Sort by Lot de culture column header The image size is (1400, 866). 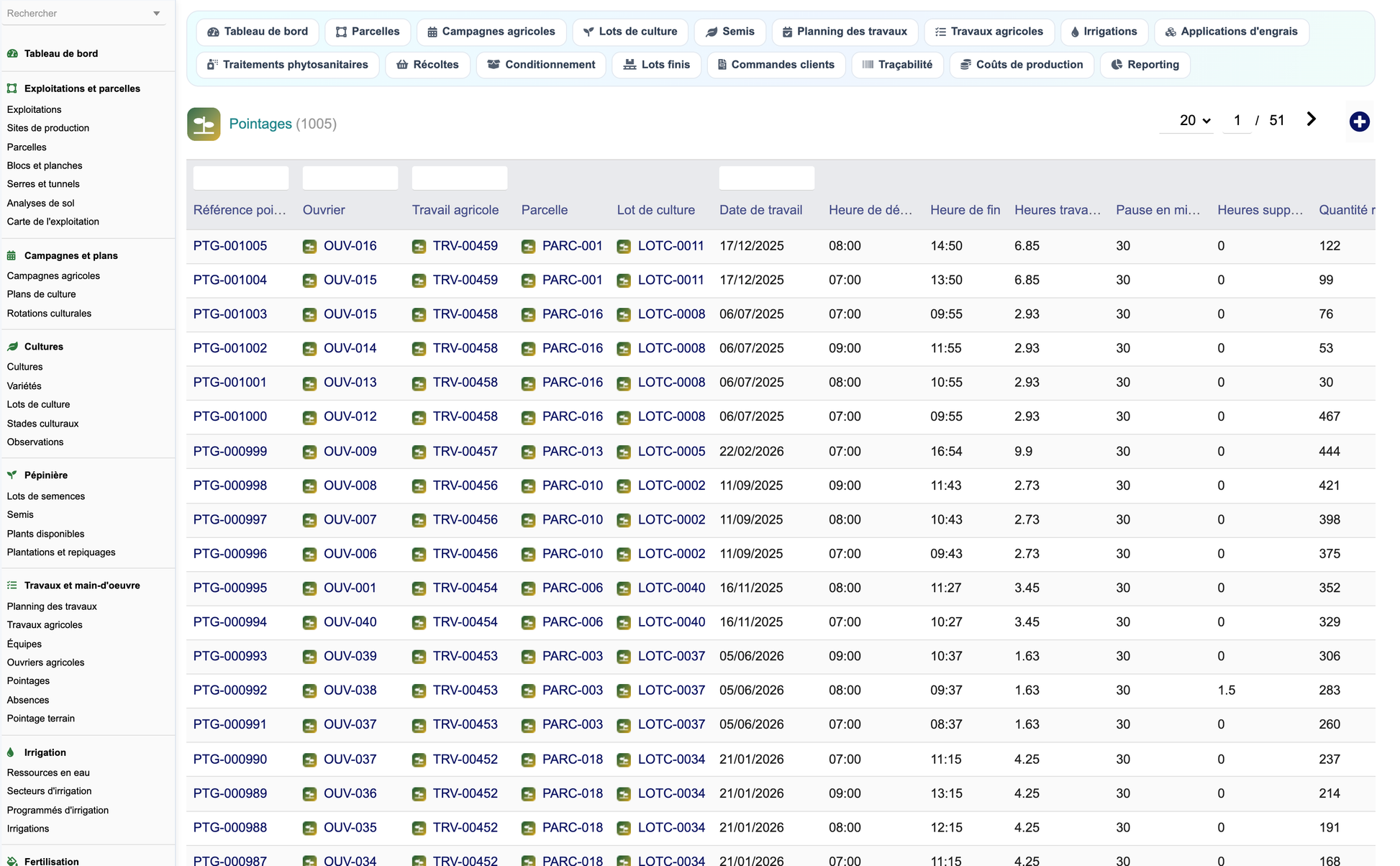[x=656, y=210]
